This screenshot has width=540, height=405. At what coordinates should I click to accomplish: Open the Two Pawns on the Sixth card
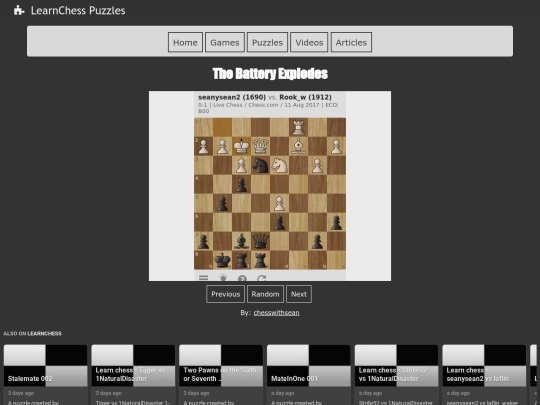[x=221, y=375]
